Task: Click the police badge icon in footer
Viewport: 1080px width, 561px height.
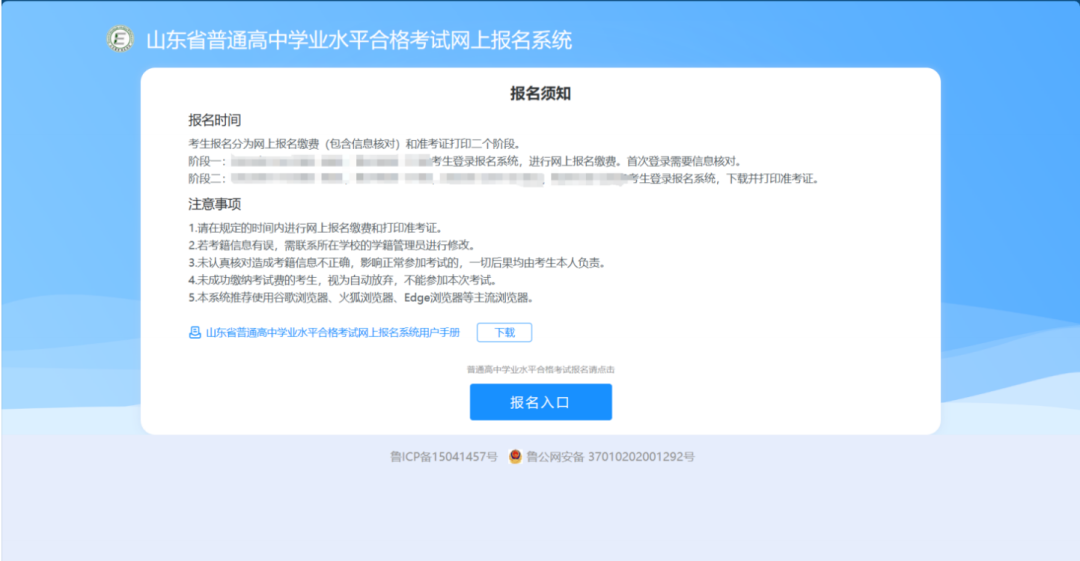Action: [515, 457]
